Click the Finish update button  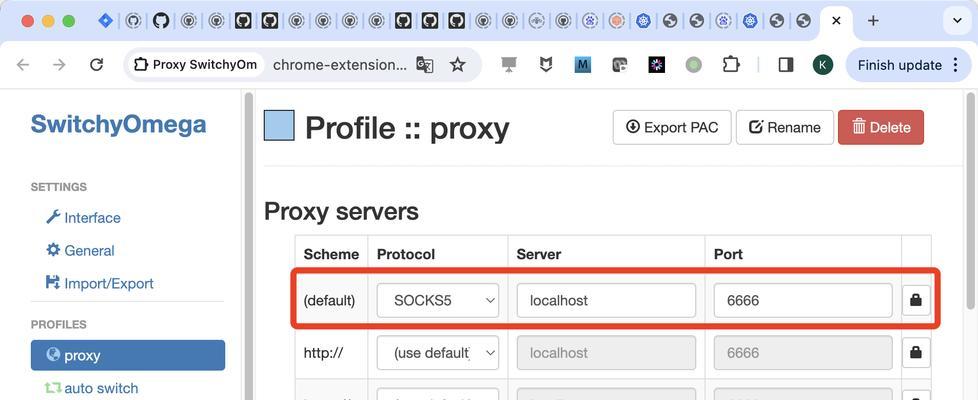908,65
